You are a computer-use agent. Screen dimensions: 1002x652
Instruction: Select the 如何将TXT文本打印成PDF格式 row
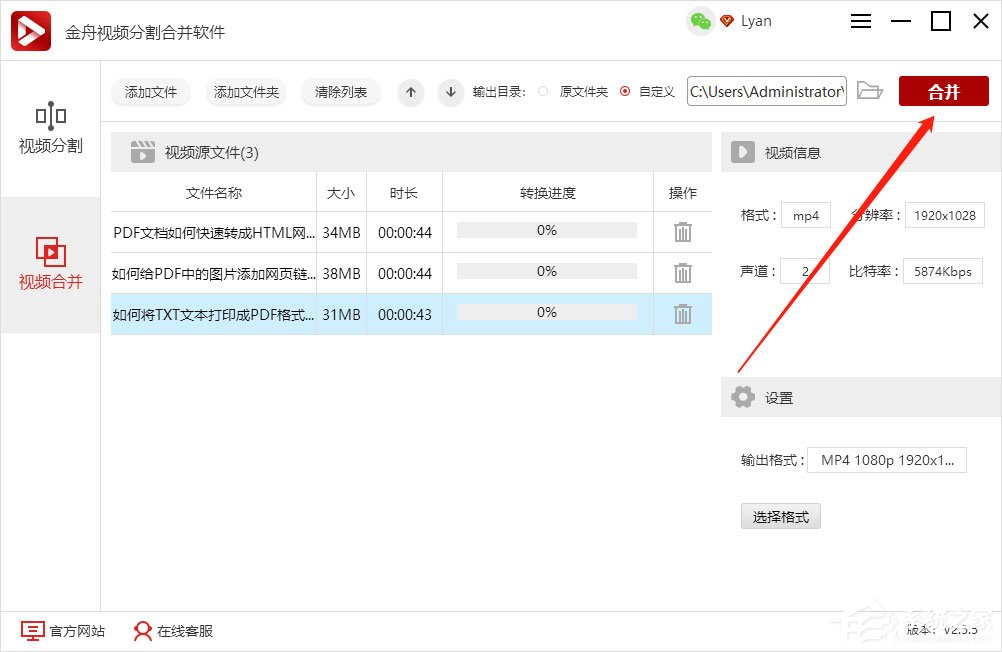point(214,314)
